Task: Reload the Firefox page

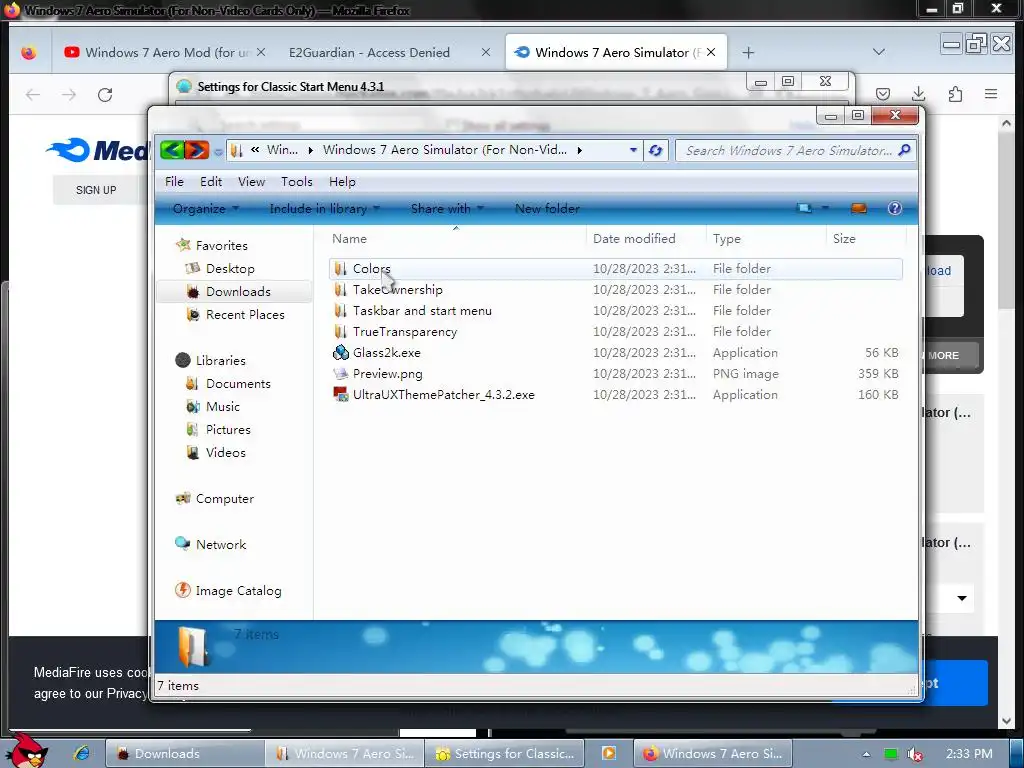Action: click(x=105, y=95)
